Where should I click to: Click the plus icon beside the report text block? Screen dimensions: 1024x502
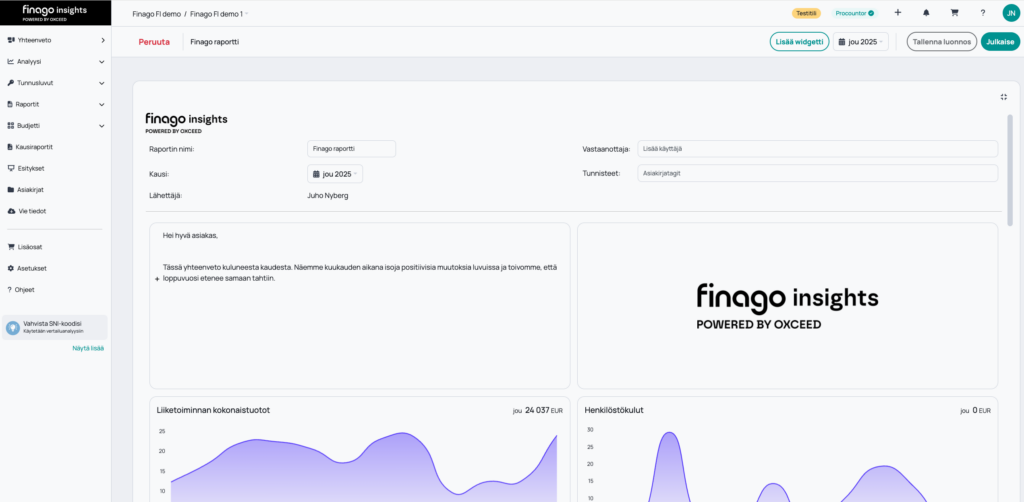click(x=157, y=279)
